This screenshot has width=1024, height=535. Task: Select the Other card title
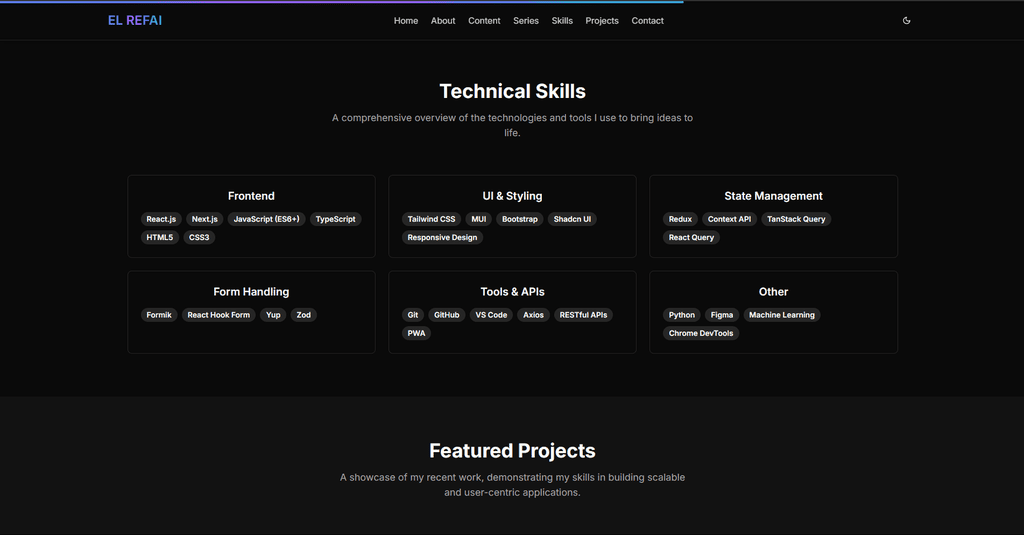click(x=773, y=292)
